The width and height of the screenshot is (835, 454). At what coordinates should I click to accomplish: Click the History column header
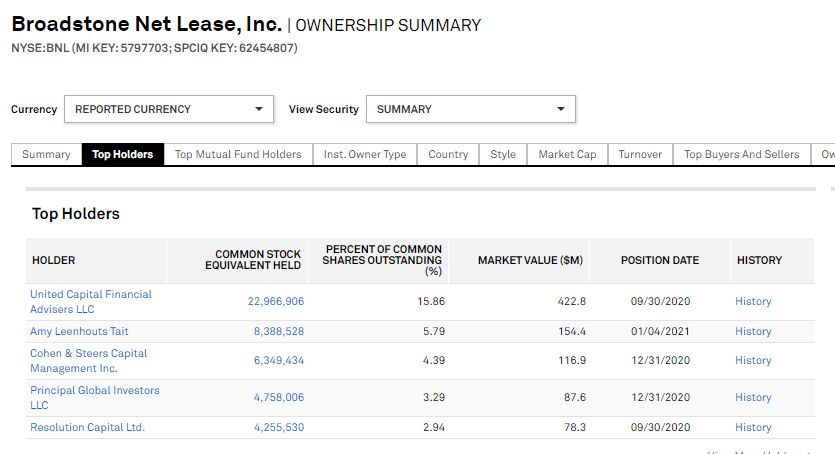tap(773, 260)
